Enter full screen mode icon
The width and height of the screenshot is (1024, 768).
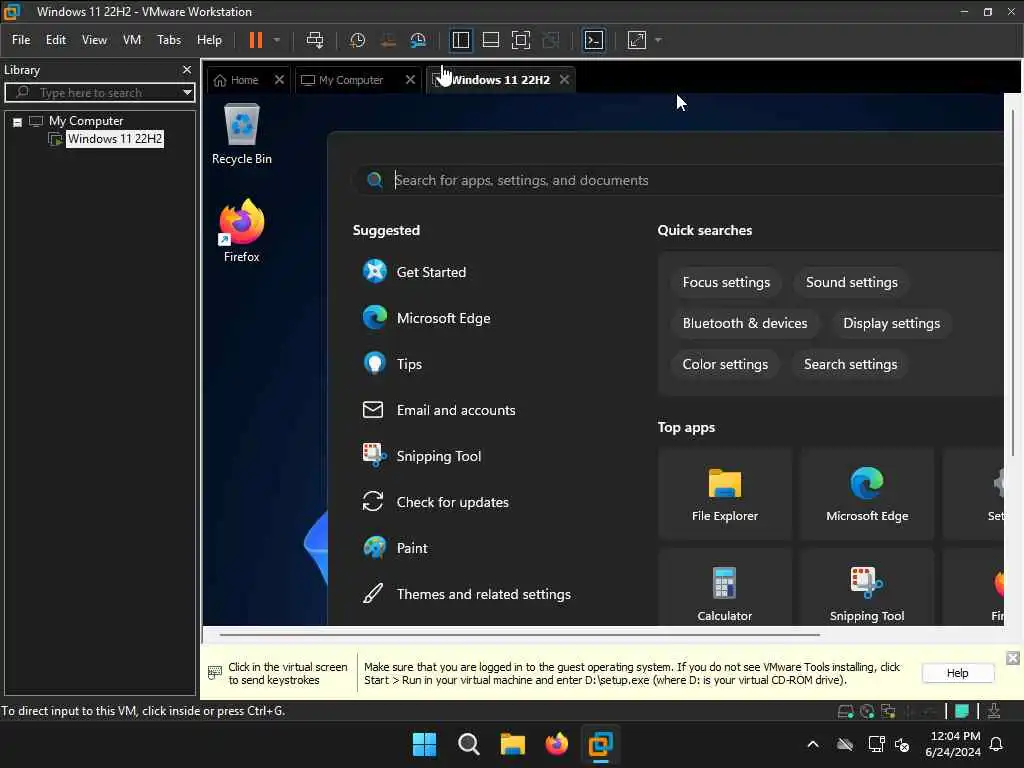(x=520, y=40)
